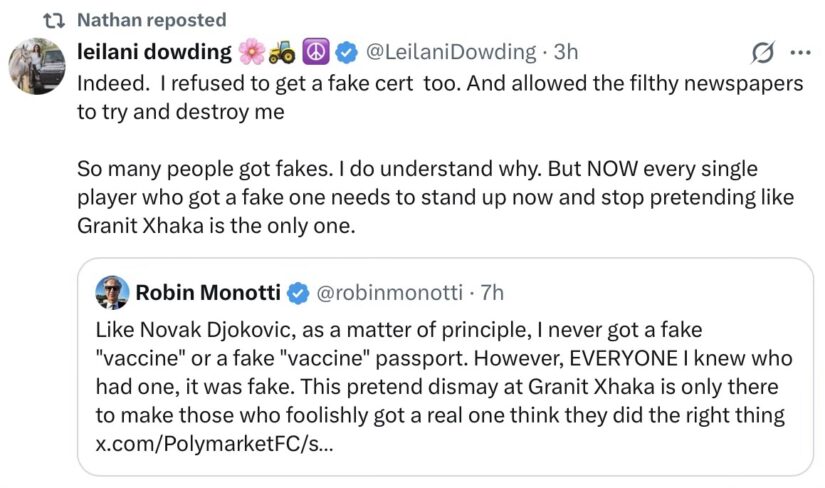This screenshot has height=488, width=825.
Task: Open the quoted Robin Monotti post card
Action: (x=445, y=367)
